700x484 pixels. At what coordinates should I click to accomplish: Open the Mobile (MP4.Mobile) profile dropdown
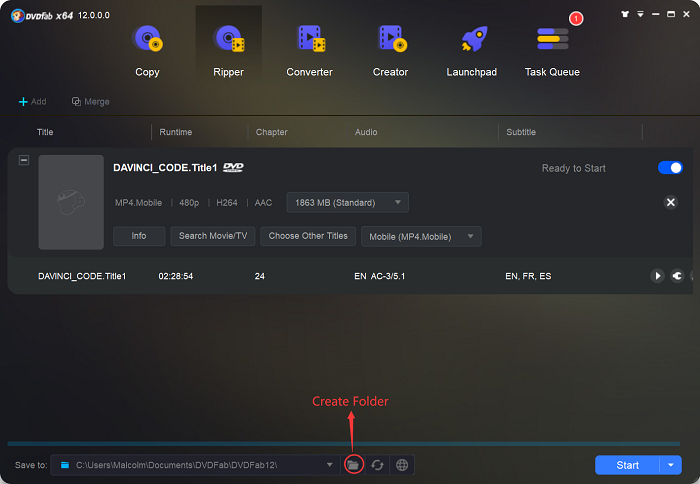click(421, 237)
